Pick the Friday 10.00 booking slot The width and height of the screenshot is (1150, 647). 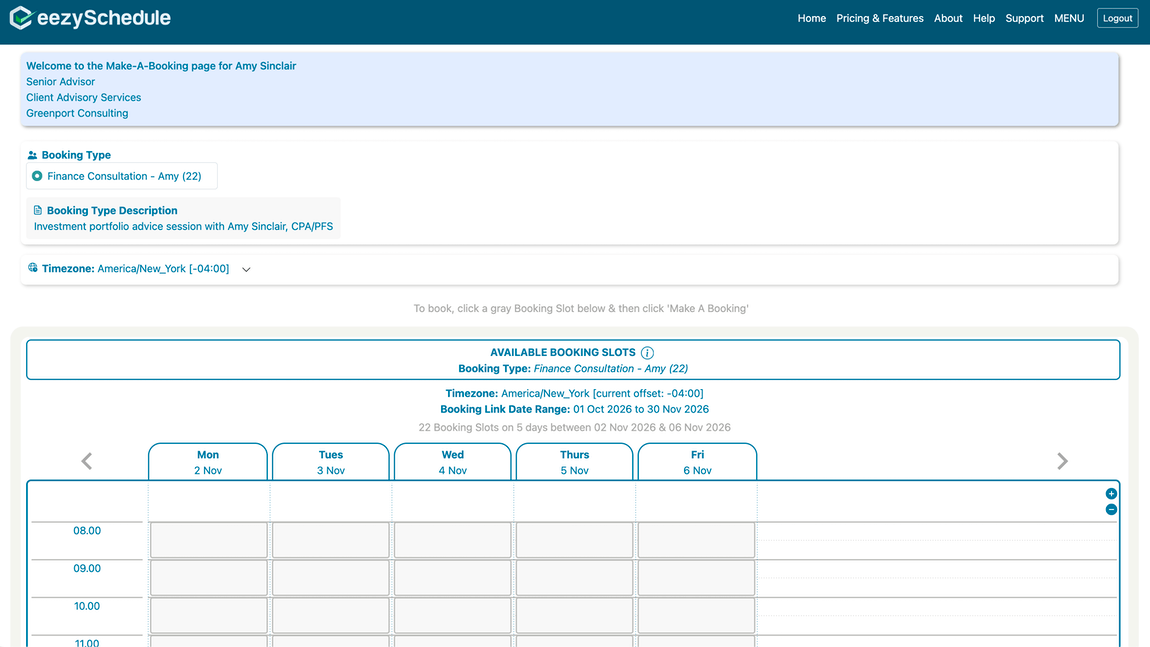coord(697,615)
